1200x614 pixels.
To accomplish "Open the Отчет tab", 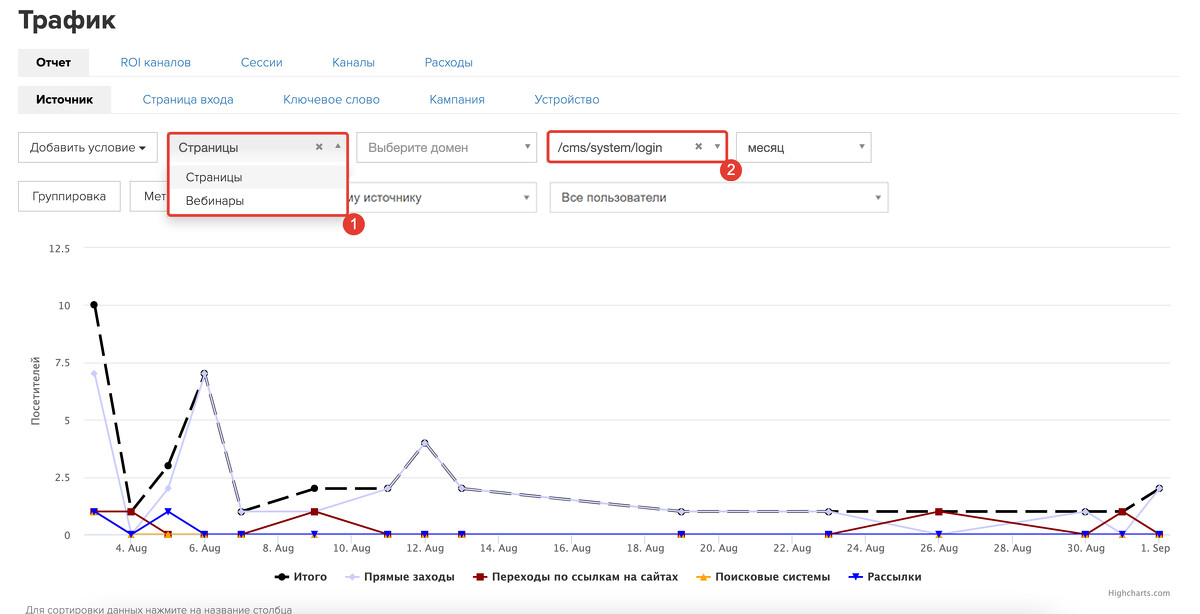I will [x=53, y=62].
